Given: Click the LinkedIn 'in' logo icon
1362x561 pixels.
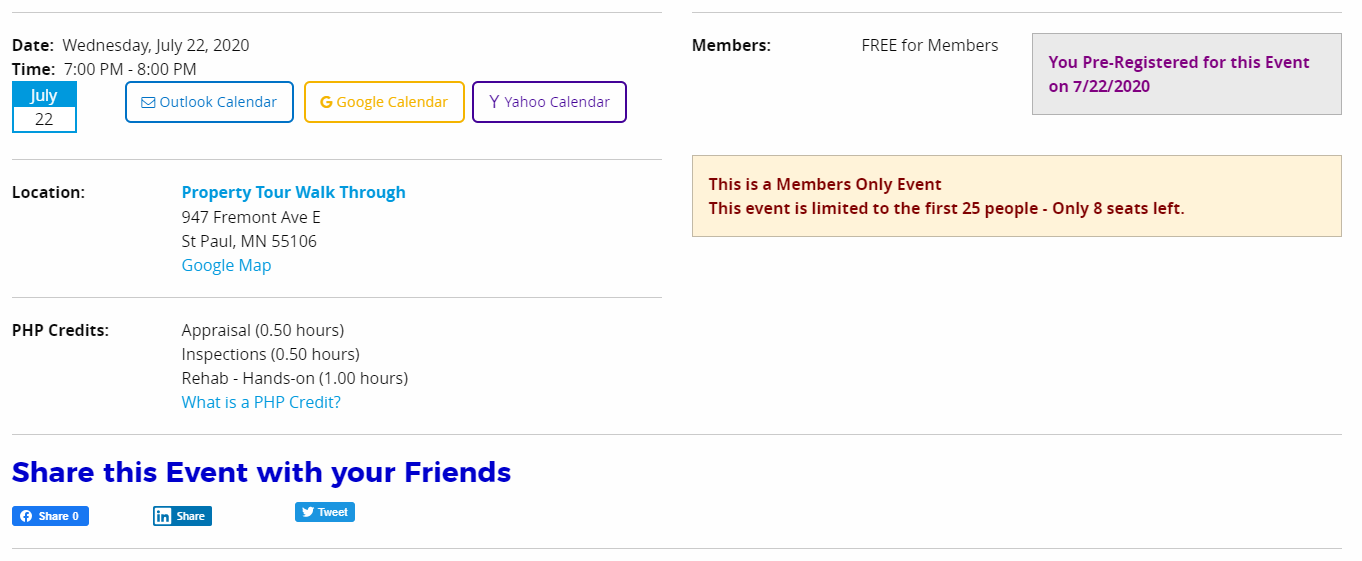Looking at the screenshot, I should (x=163, y=516).
